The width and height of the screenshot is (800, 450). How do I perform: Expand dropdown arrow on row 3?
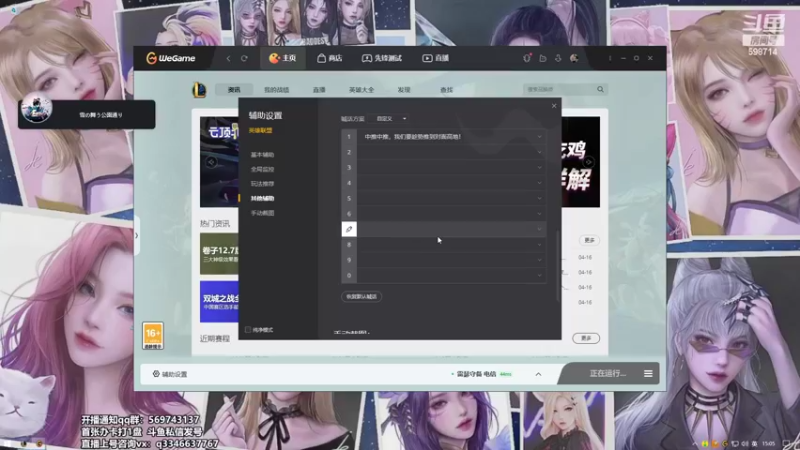(539, 167)
